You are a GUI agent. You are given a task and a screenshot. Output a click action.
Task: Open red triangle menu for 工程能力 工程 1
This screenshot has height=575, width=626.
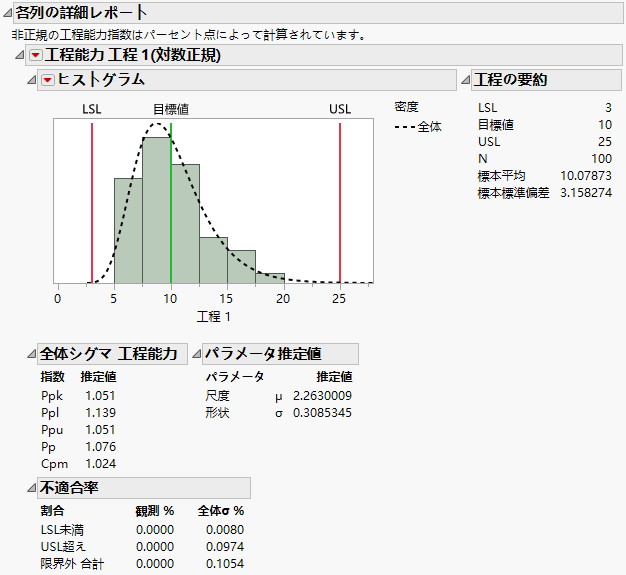point(36,55)
